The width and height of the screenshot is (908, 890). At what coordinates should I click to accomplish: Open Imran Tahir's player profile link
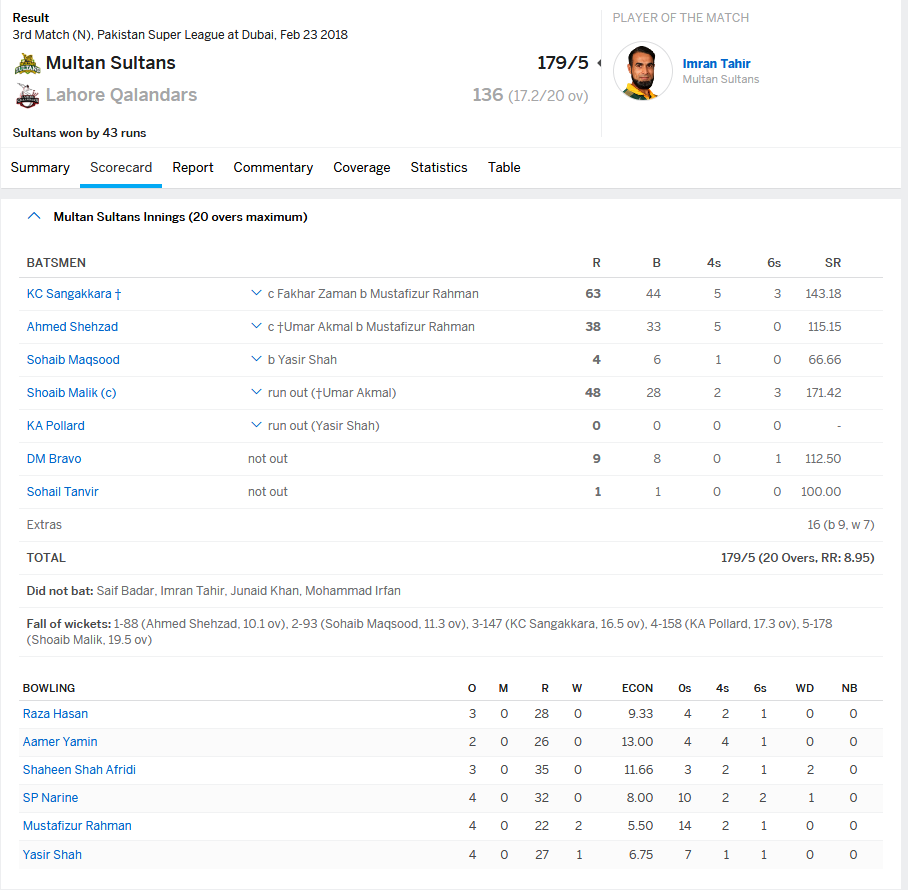pos(716,64)
